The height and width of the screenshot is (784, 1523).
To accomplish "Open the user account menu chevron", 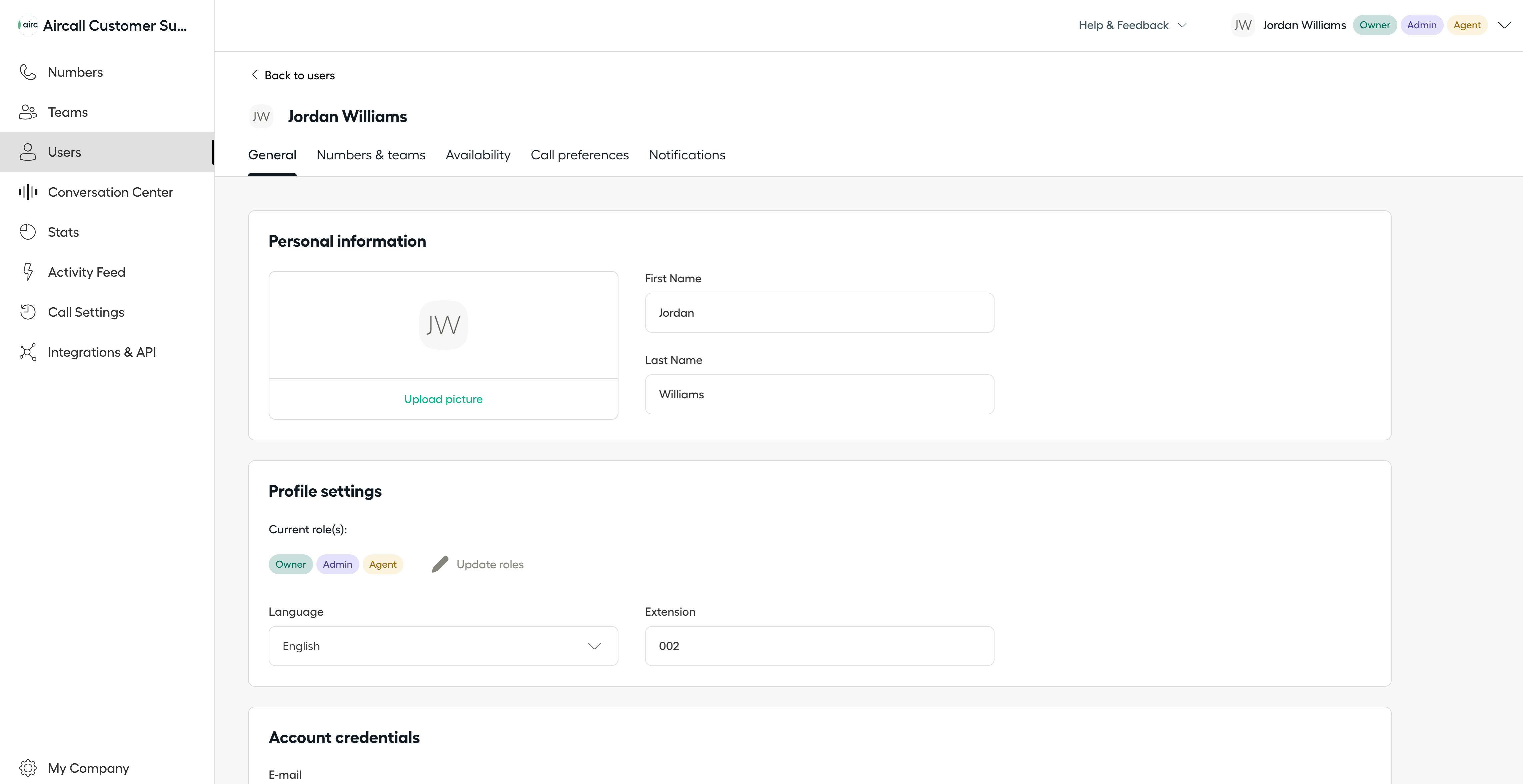I will (1504, 25).
